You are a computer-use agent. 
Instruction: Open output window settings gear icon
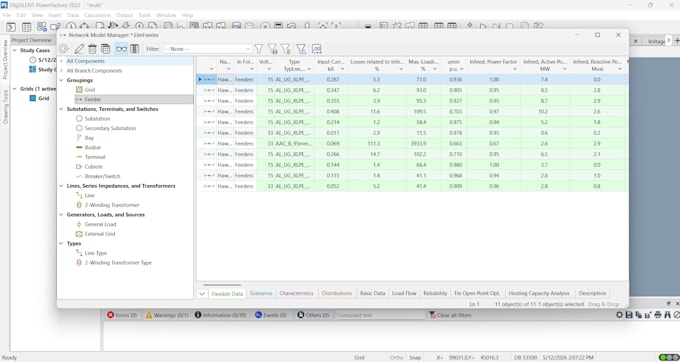[620, 315]
